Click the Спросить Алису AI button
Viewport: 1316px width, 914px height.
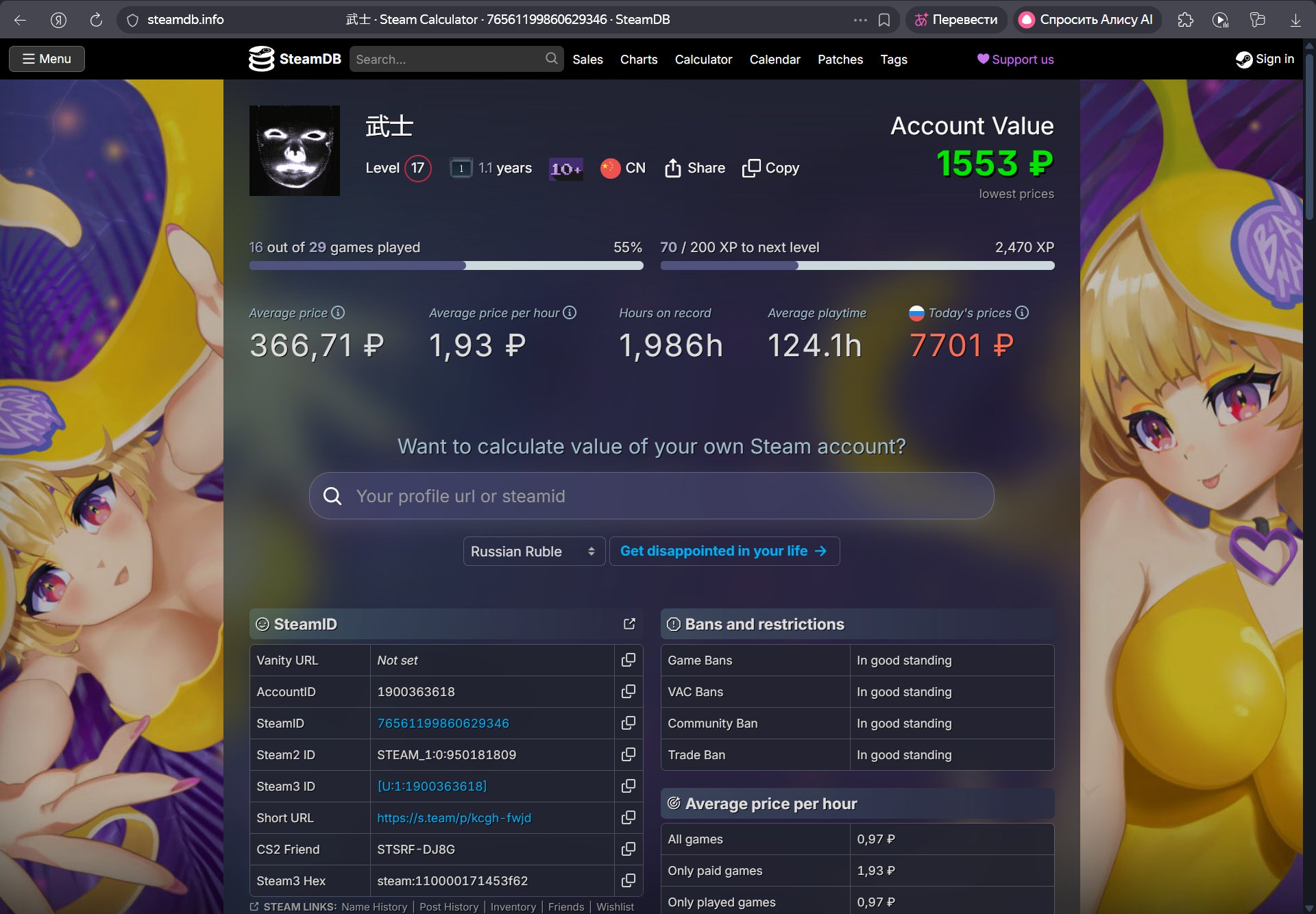tap(1087, 20)
